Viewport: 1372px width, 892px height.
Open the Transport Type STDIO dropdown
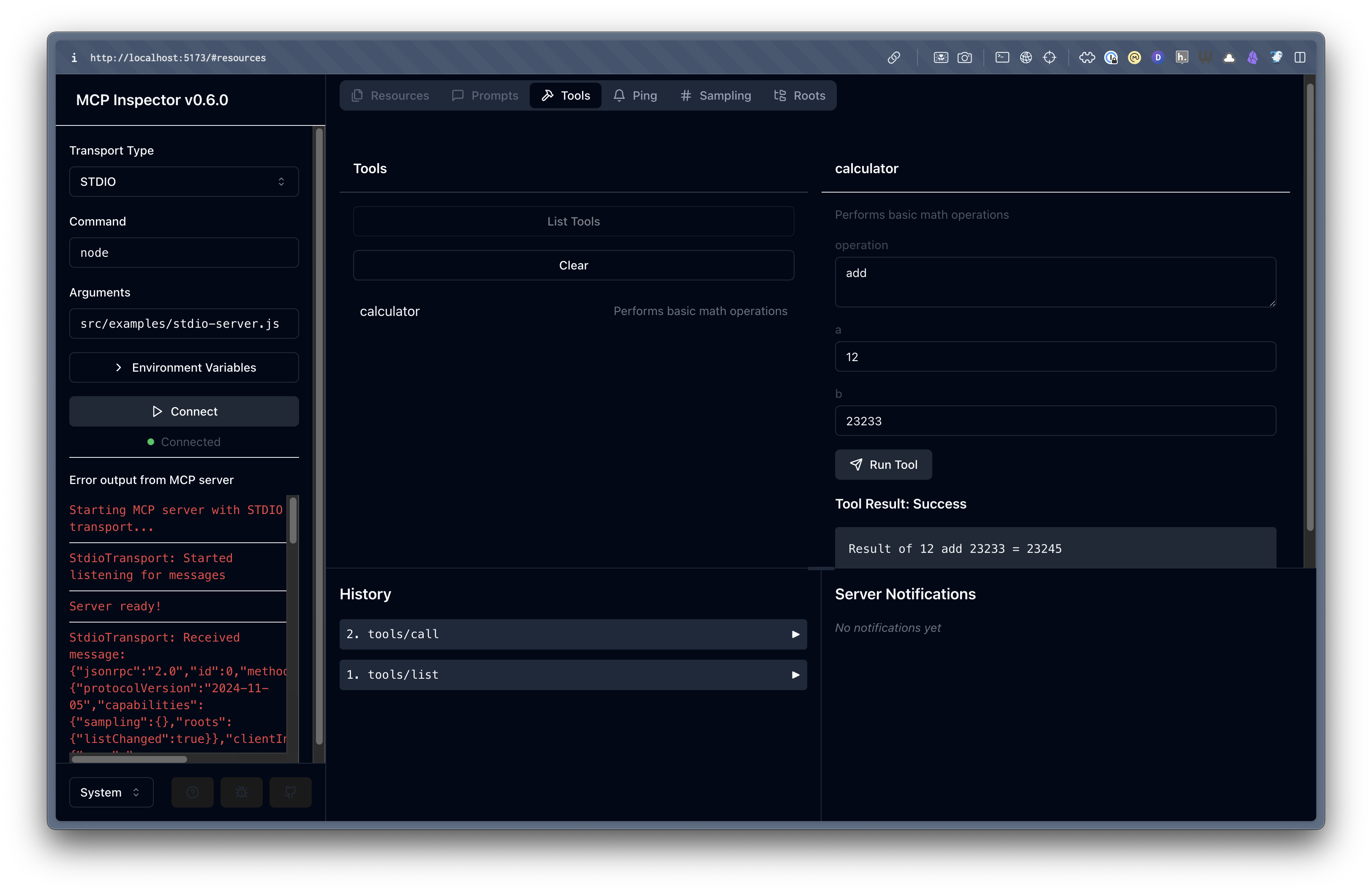click(x=184, y=182)
